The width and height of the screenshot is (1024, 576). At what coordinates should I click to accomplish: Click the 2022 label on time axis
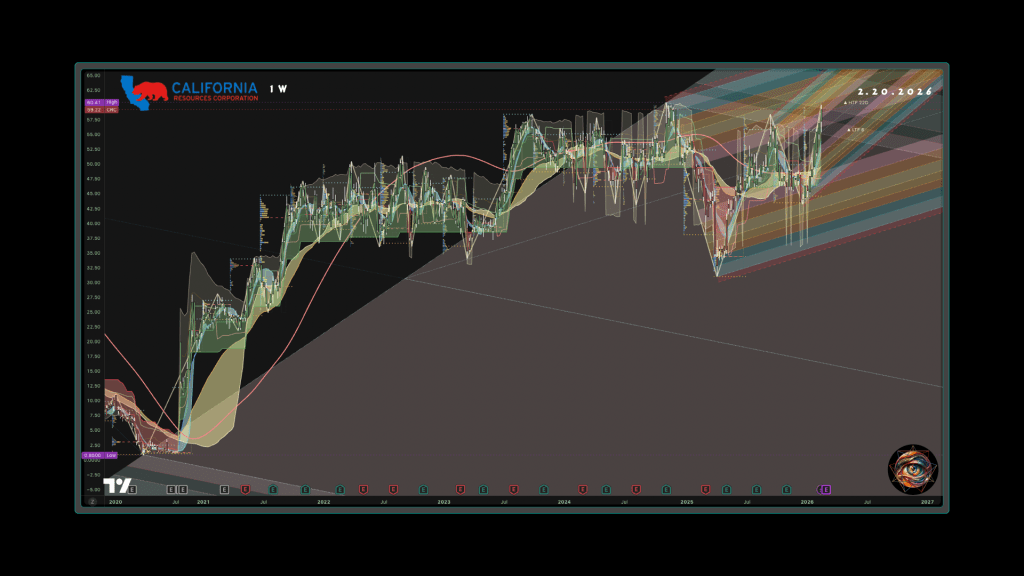click(323, 500)
